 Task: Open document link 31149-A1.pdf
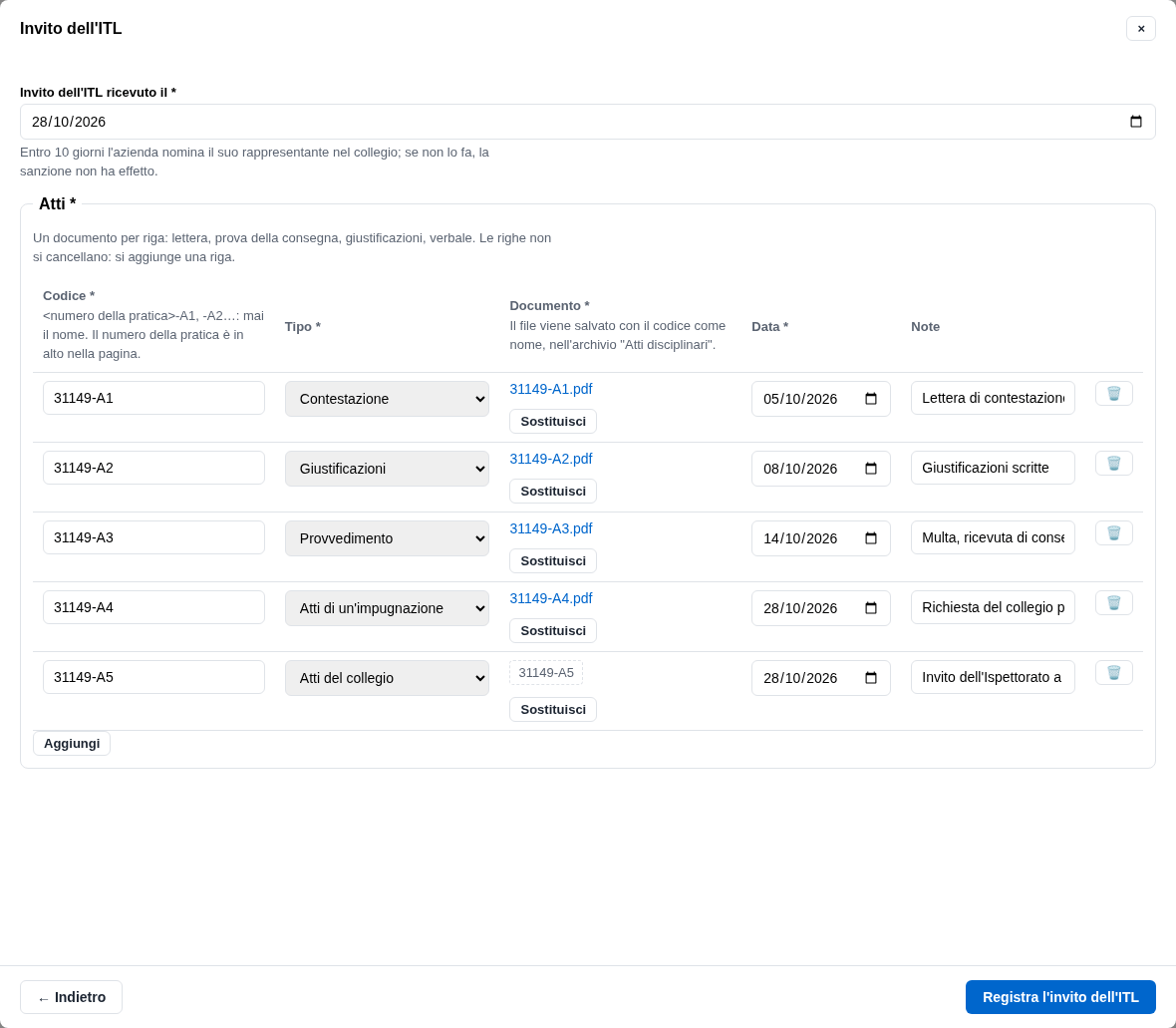[551, 390]
